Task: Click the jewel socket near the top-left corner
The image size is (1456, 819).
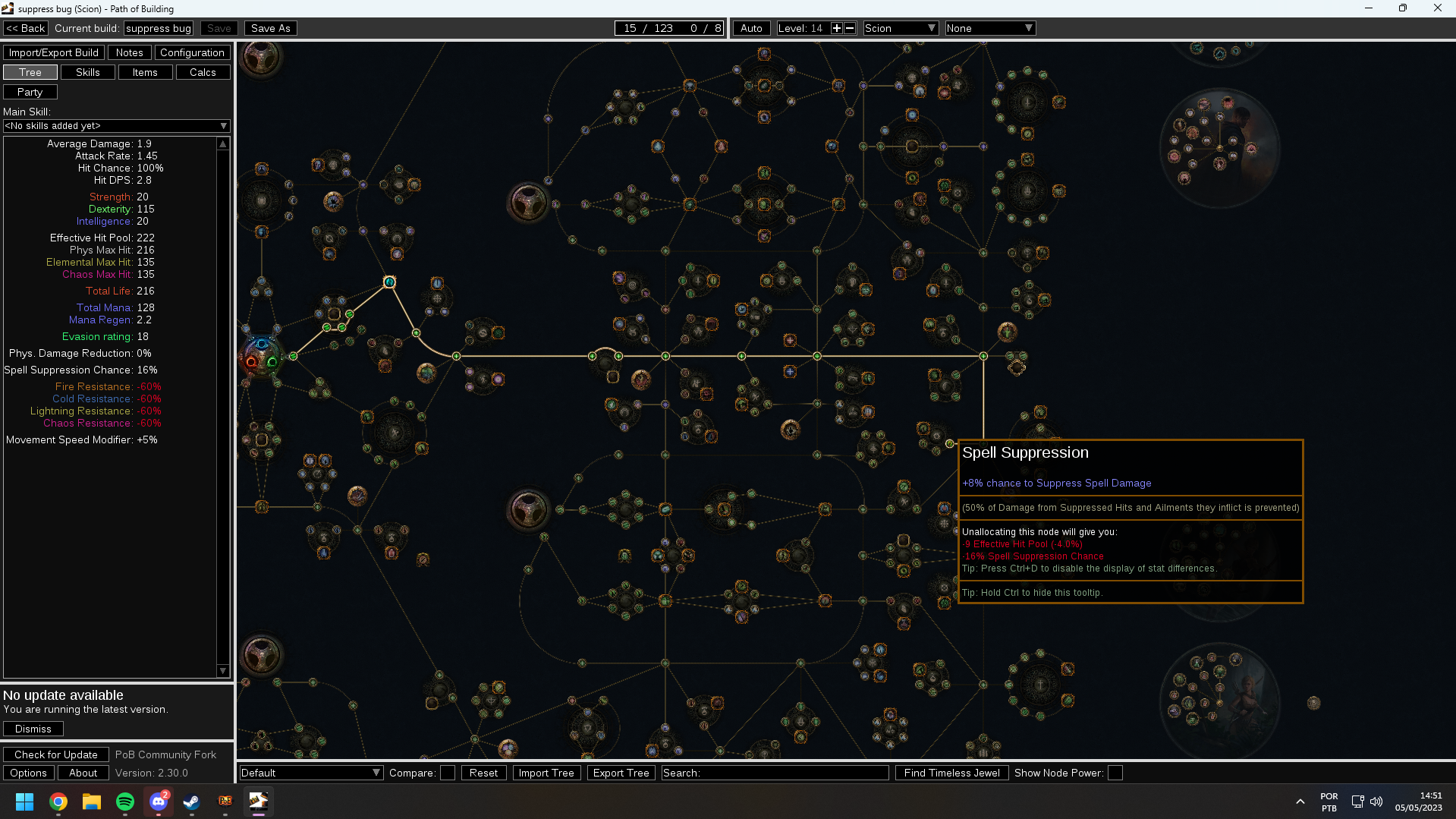Action: [261, 57]
